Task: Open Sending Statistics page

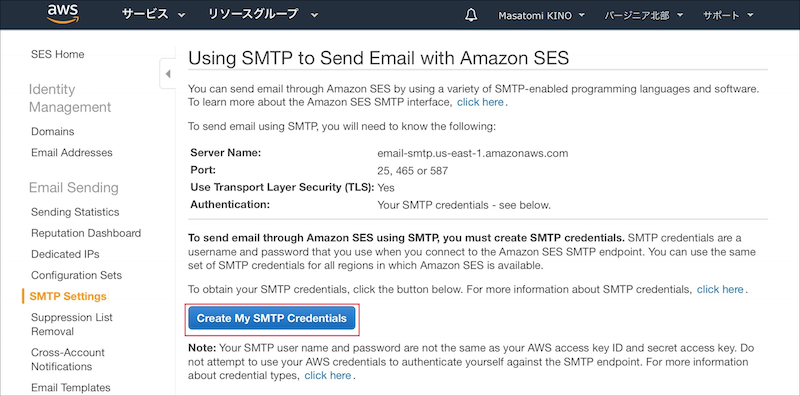Action: point(75,212)
